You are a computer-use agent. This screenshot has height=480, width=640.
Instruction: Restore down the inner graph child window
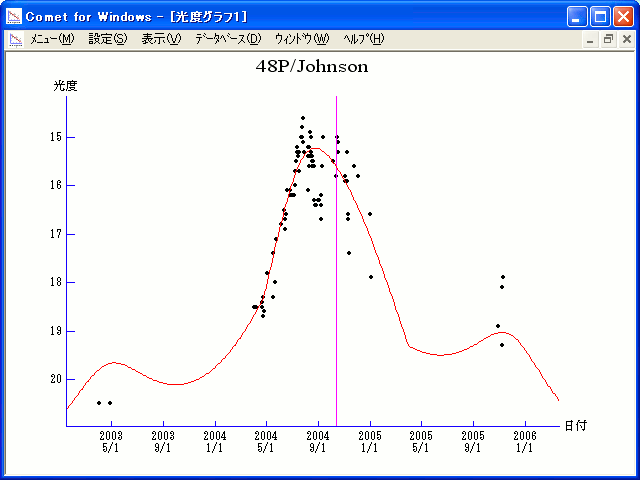(x=608, y=39)
